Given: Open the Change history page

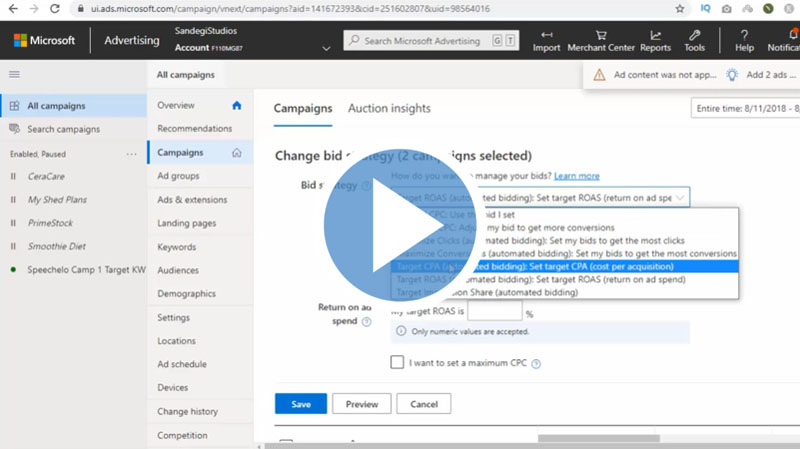Looking at the screenshot, I should point(187,411).
